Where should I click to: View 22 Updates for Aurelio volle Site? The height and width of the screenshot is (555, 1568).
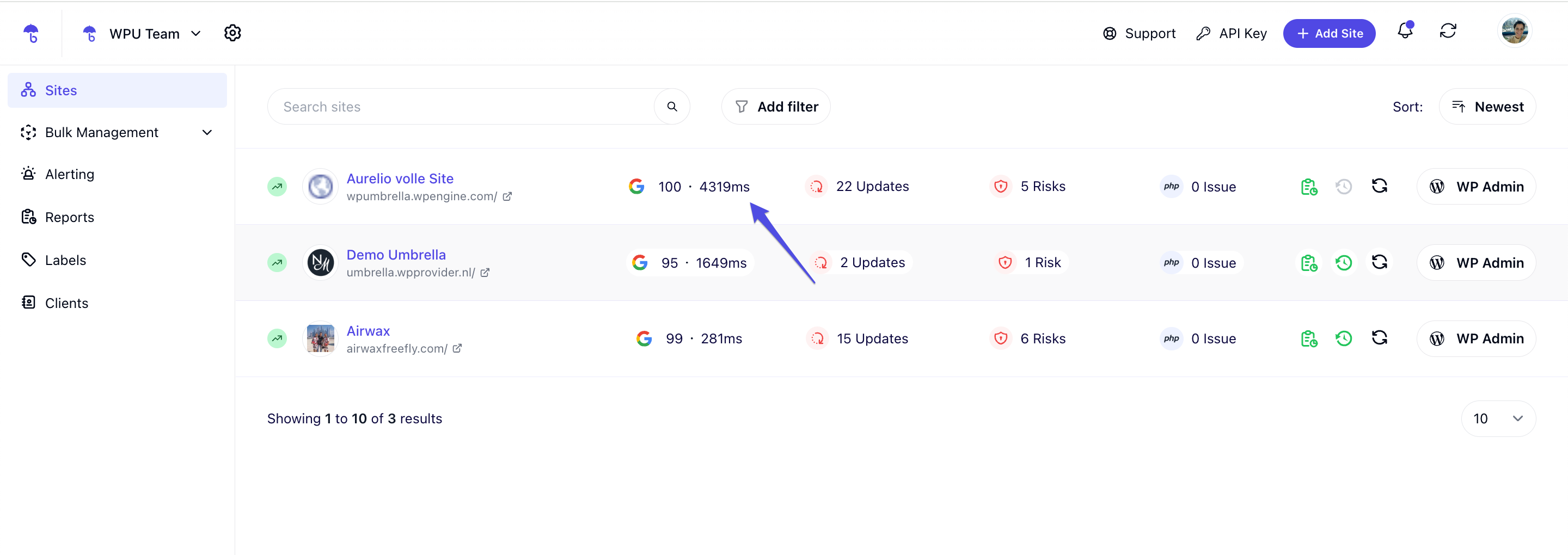click(x=857, y=186)
